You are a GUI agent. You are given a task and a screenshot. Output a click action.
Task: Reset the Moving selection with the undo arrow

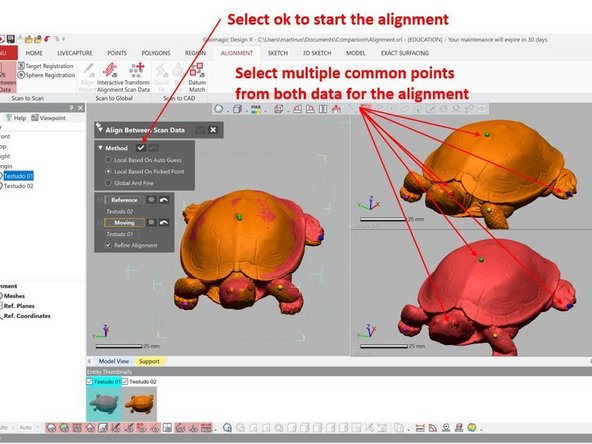[163, 222]
